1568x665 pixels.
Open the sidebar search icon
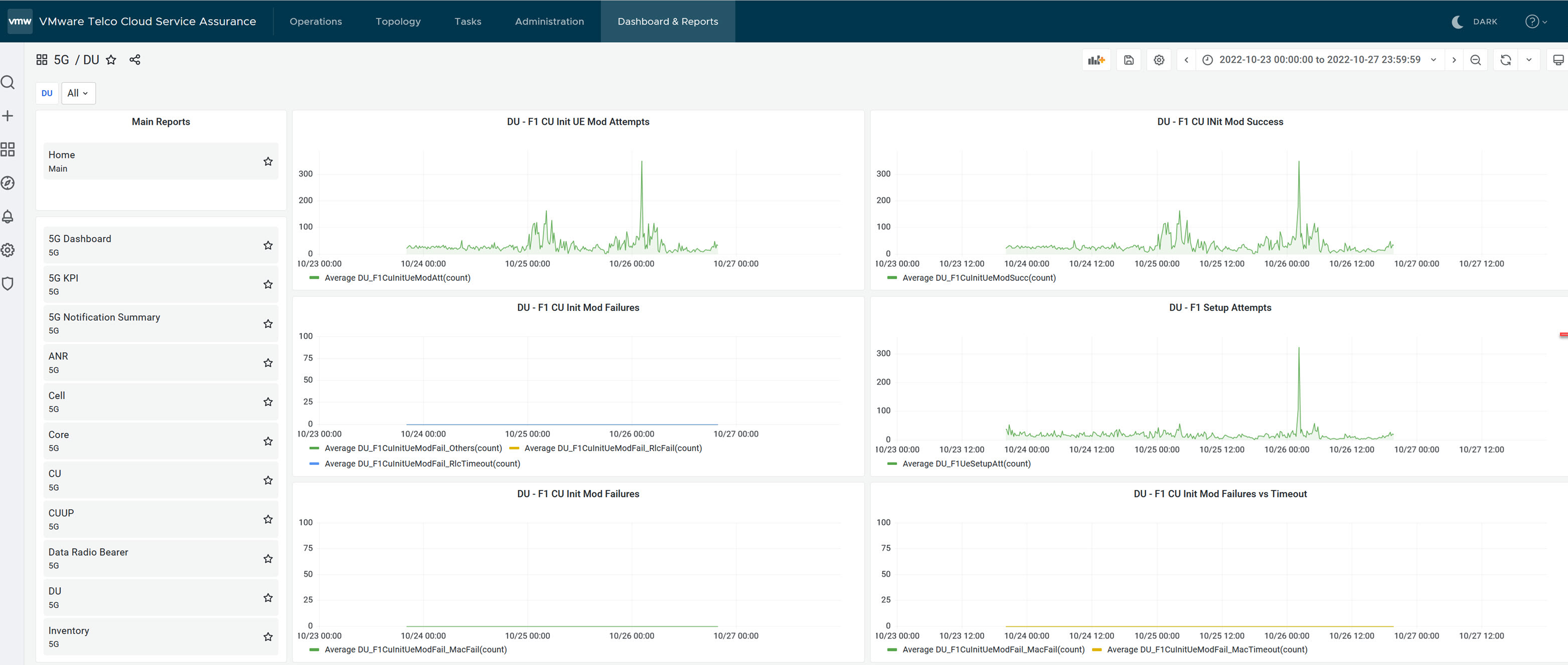(8, 82)
